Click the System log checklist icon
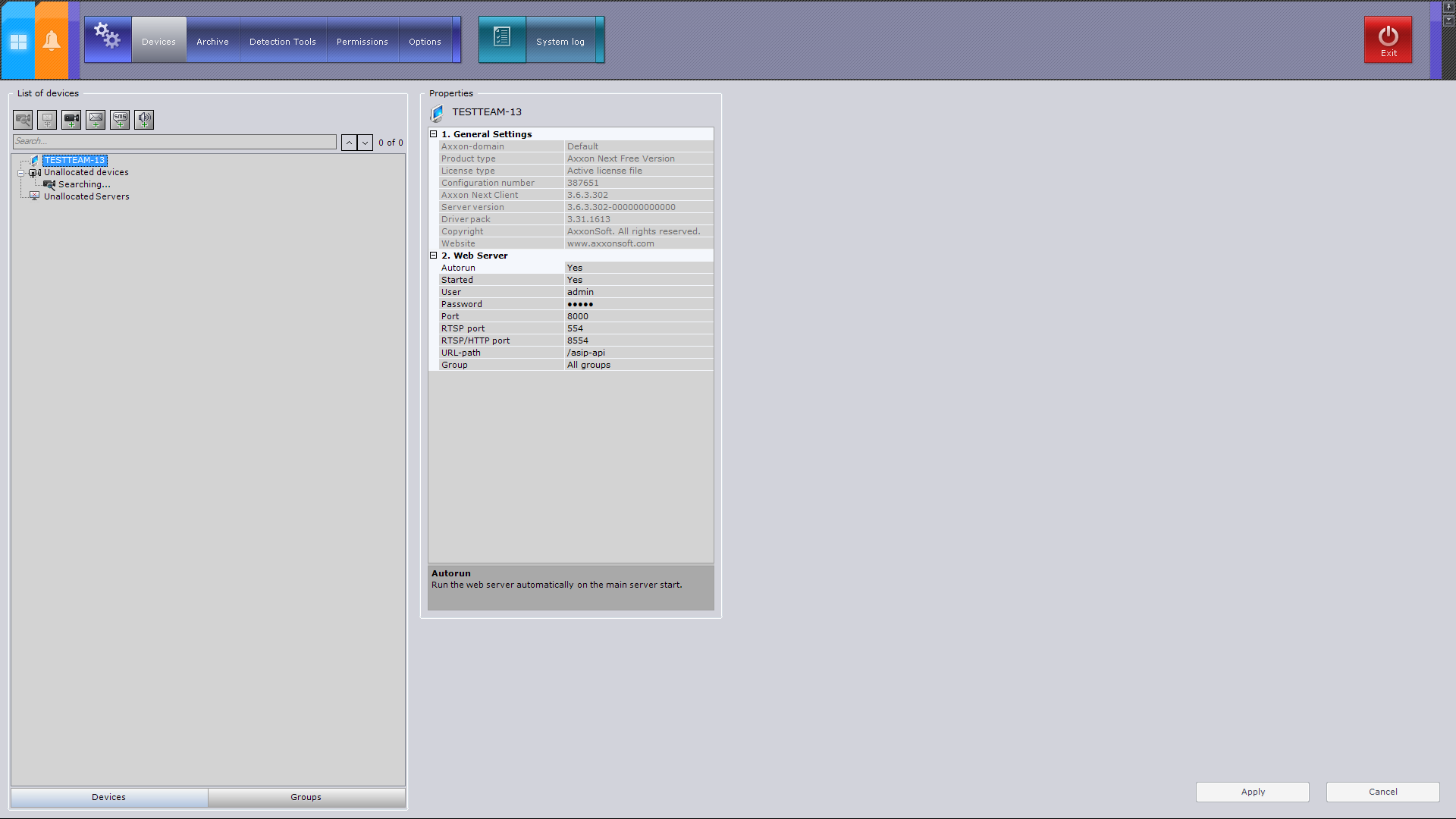Image resolution: width=1456 pixels, height=819 pixels. 502,38
